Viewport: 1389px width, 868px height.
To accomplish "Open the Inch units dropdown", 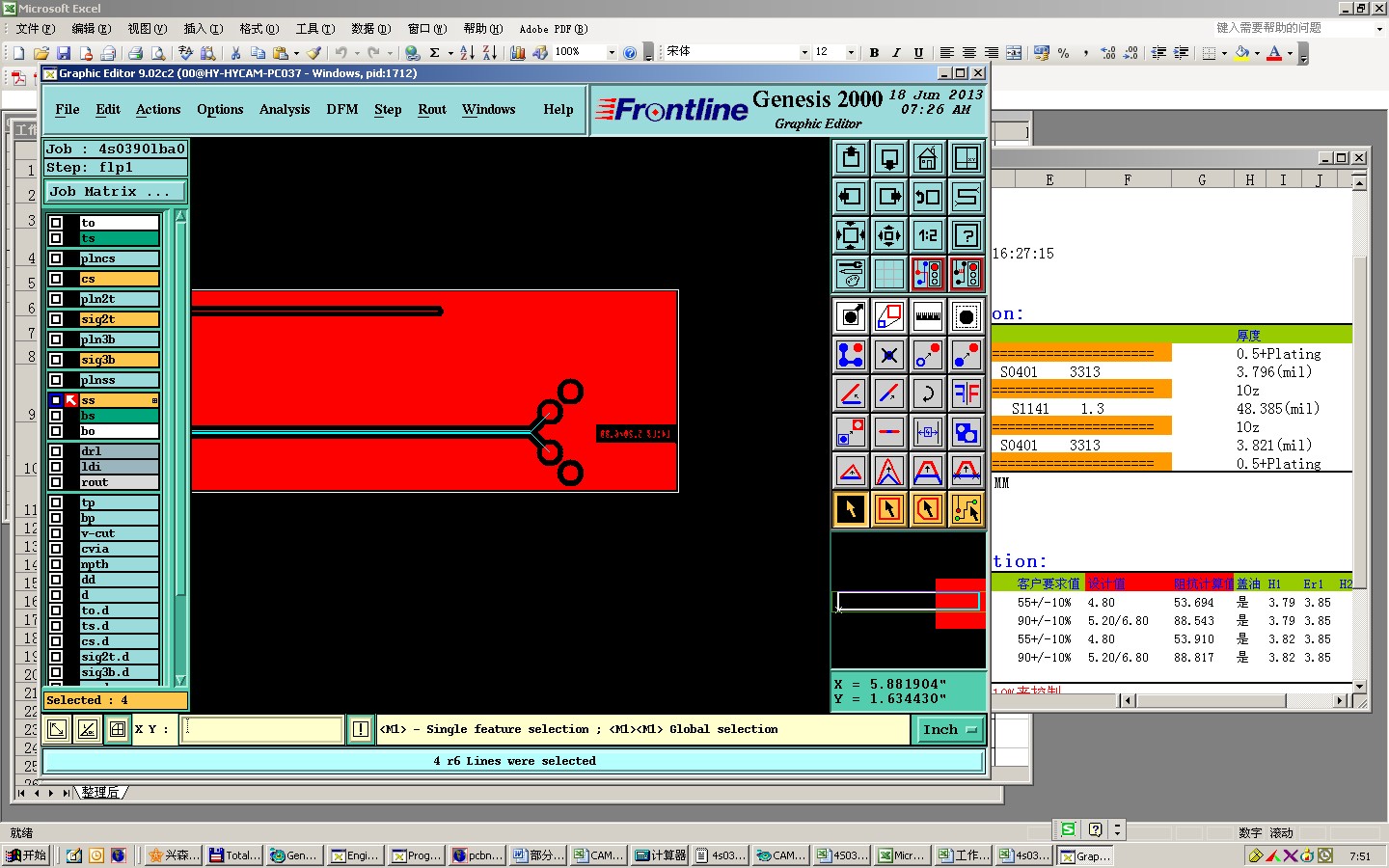I will click(x=950, y=730).
